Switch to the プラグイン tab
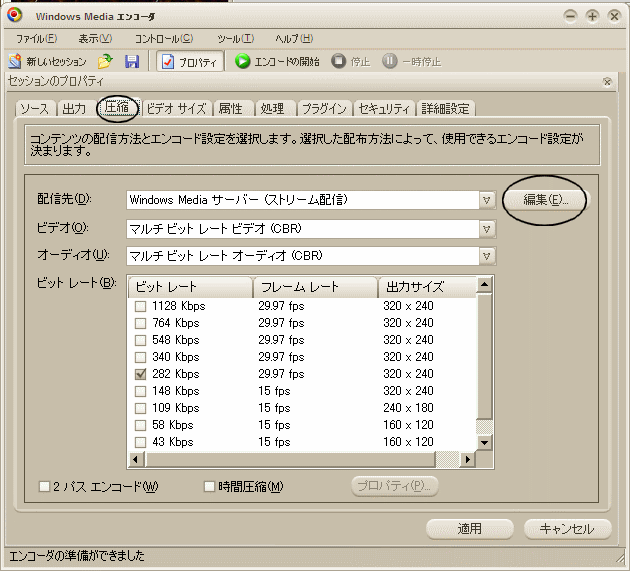The image size is (630, 571). coord(324,108)
